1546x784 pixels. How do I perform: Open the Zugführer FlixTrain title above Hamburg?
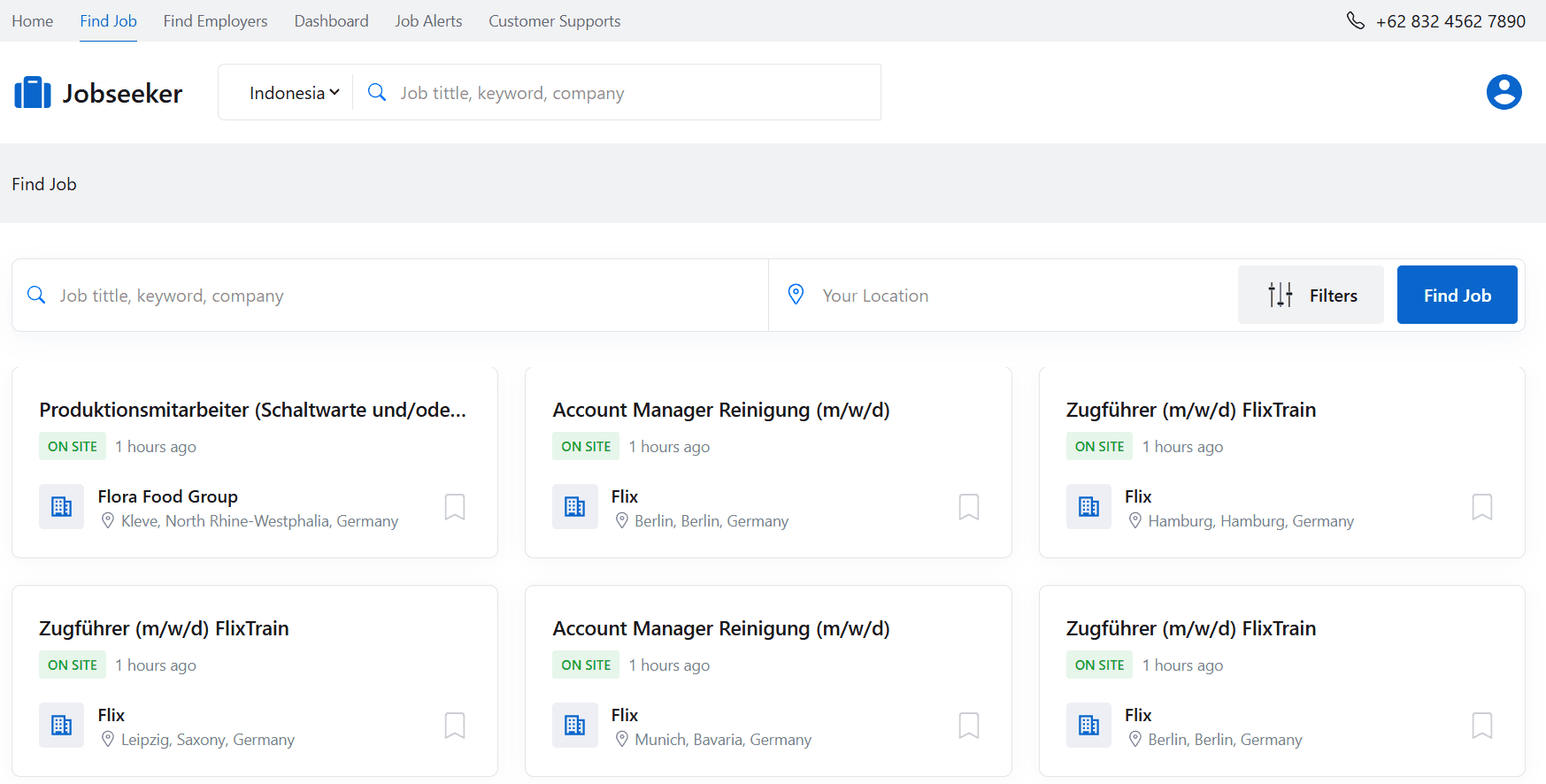(x=1191, y=410)
